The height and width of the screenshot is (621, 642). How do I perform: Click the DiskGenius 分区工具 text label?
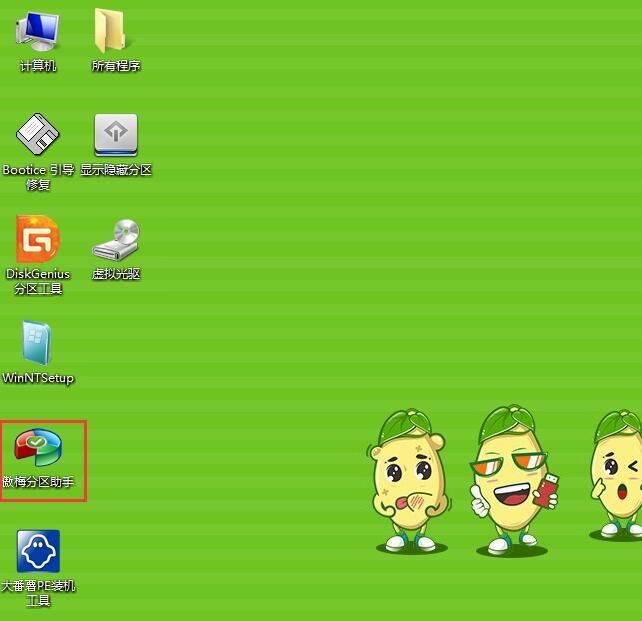point(38,281)
